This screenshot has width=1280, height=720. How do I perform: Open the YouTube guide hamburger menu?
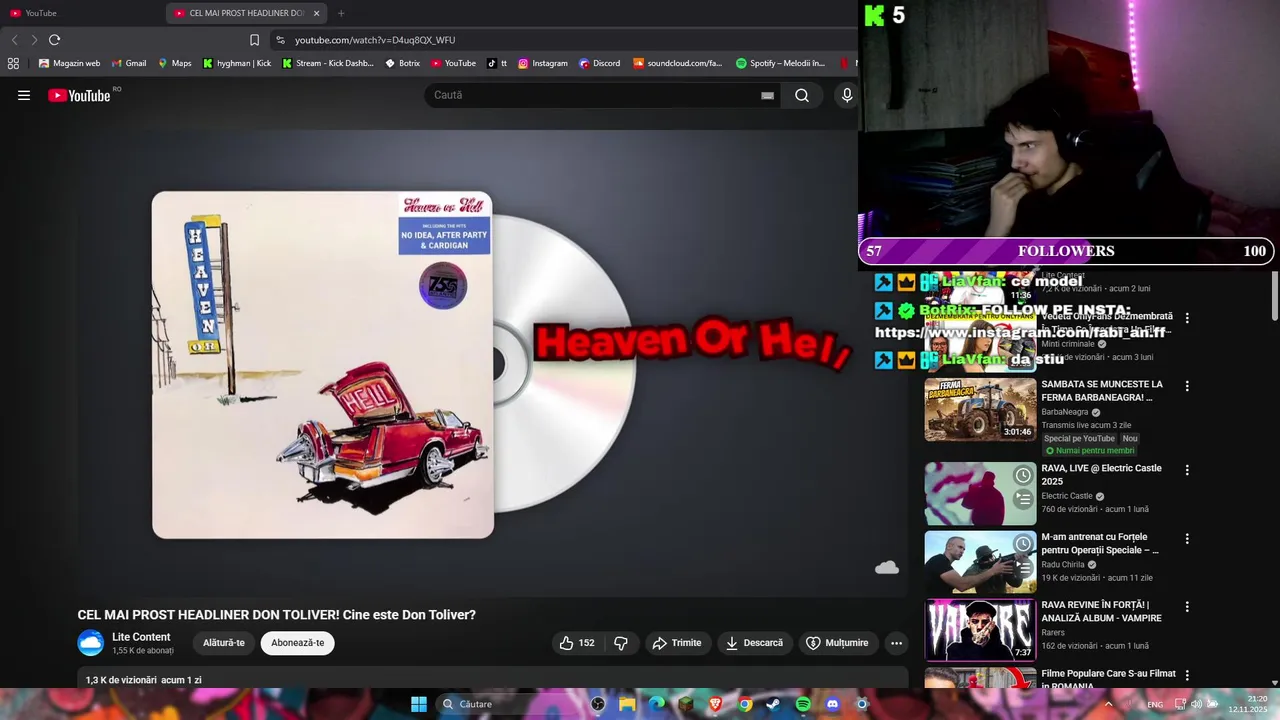[x=24, y=95]
